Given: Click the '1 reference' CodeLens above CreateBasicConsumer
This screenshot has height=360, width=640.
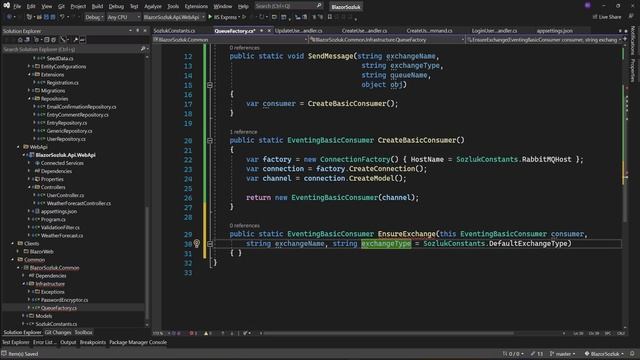Looking at the screenshot, I should pos(243,132).
